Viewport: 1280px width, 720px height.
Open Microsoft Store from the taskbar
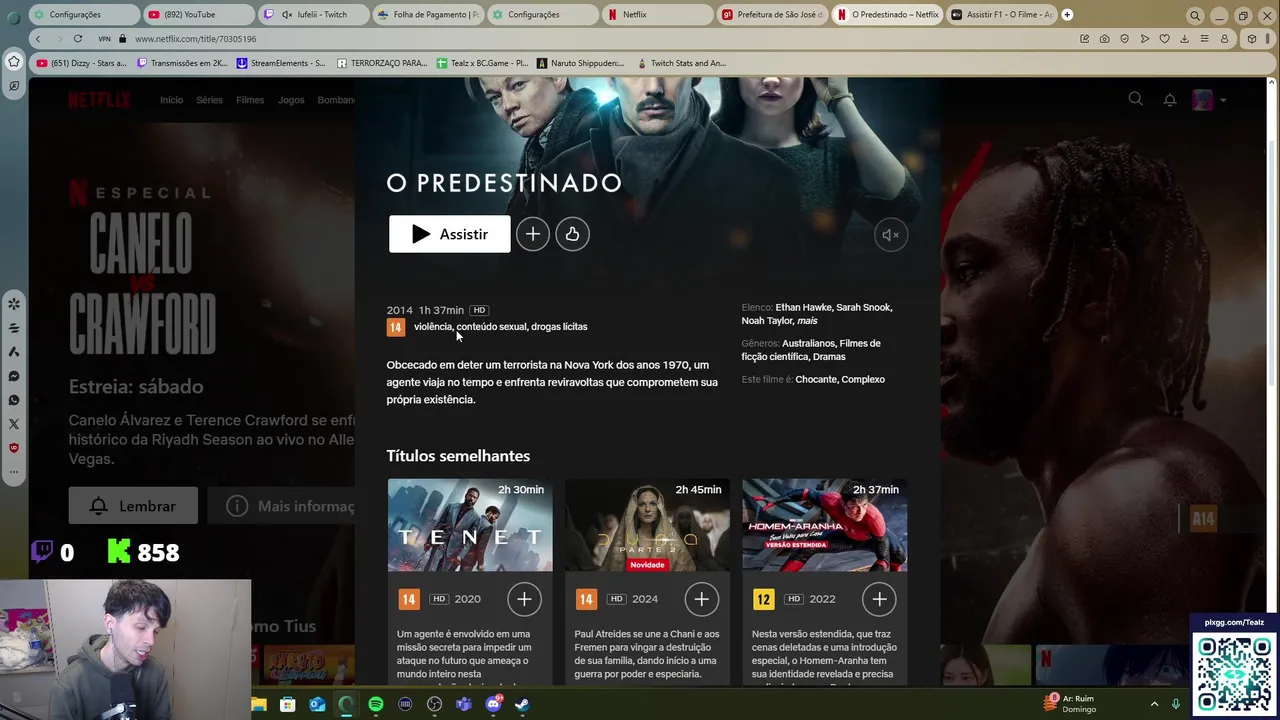(288, 704)
